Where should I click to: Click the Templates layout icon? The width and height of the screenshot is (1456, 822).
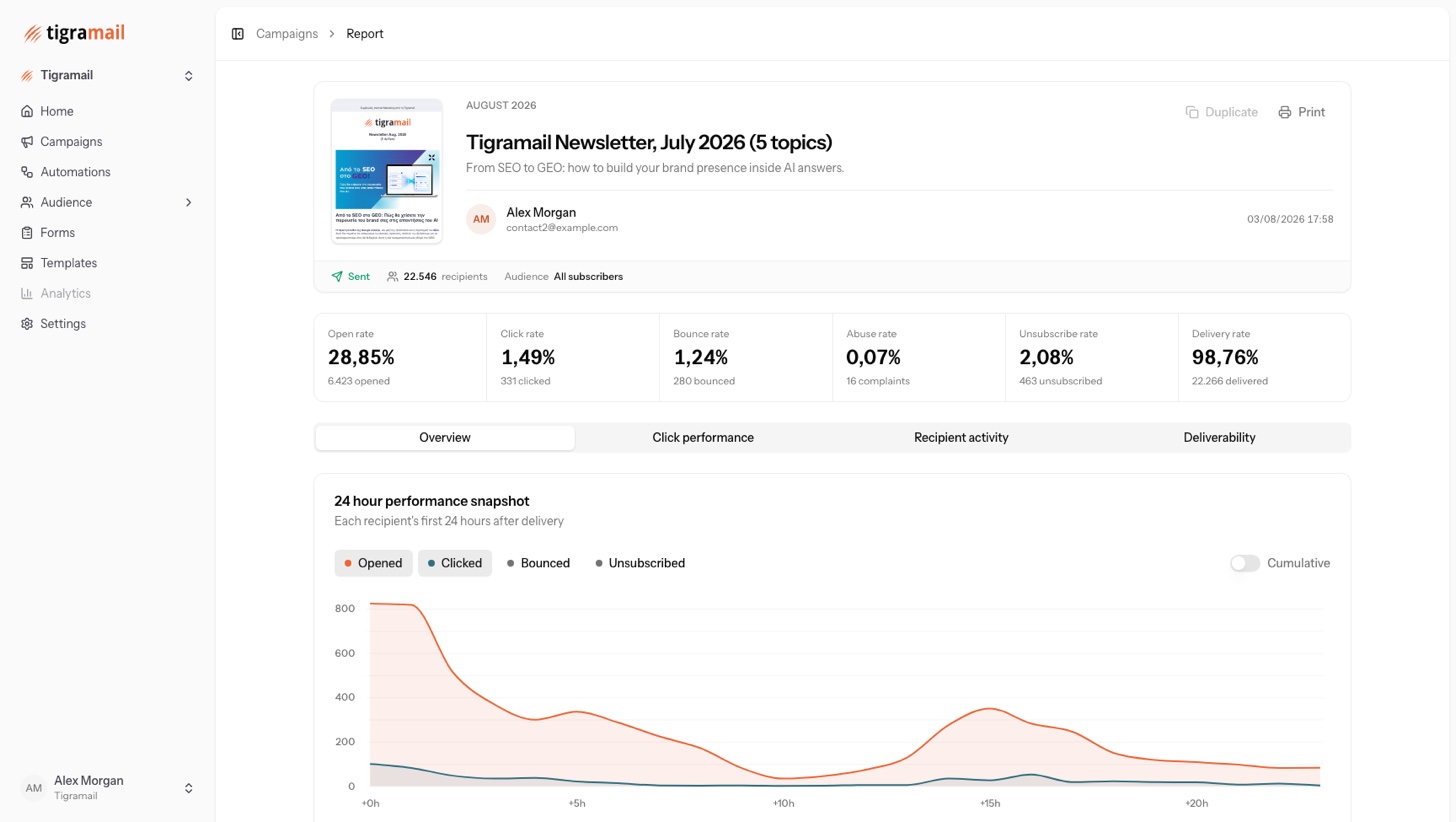click(27, 263)
